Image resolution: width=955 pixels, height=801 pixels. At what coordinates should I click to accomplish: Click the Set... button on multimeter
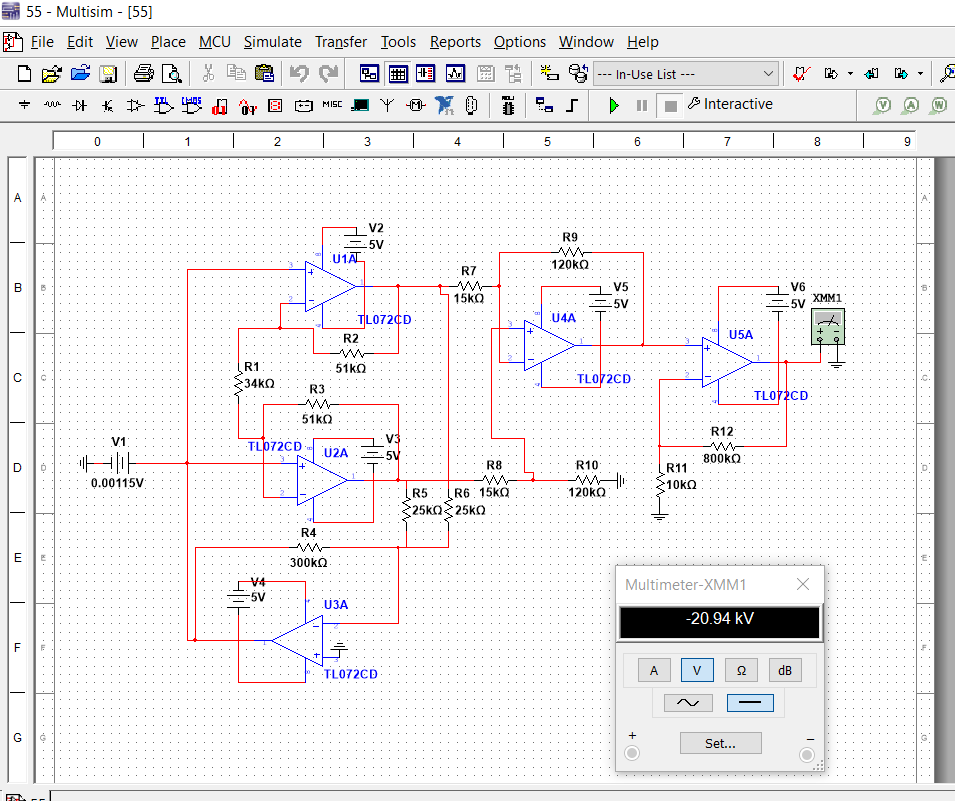click(x=720, y=743)
